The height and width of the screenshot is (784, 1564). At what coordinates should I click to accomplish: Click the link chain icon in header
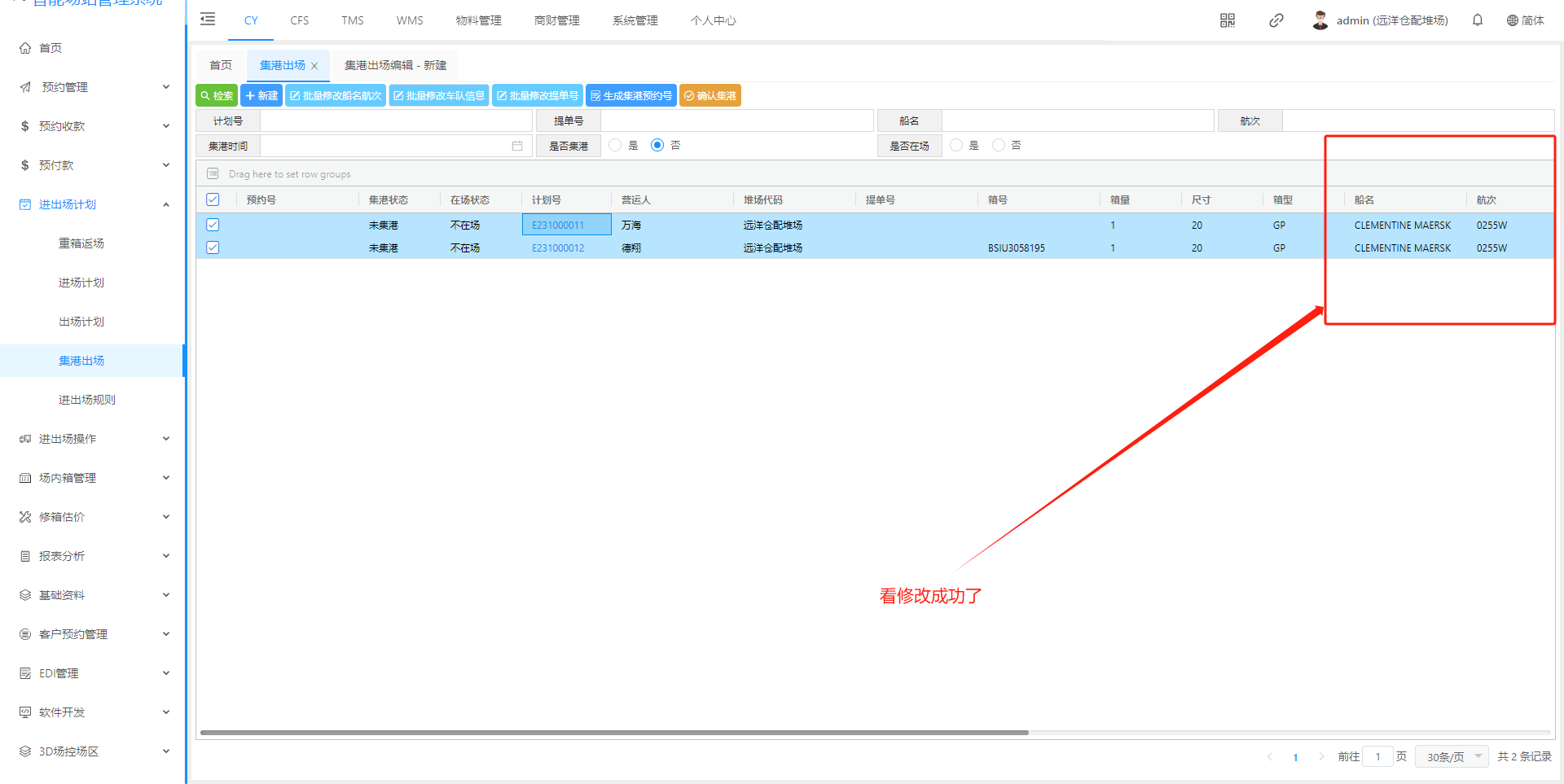[x=1276, y=20]
